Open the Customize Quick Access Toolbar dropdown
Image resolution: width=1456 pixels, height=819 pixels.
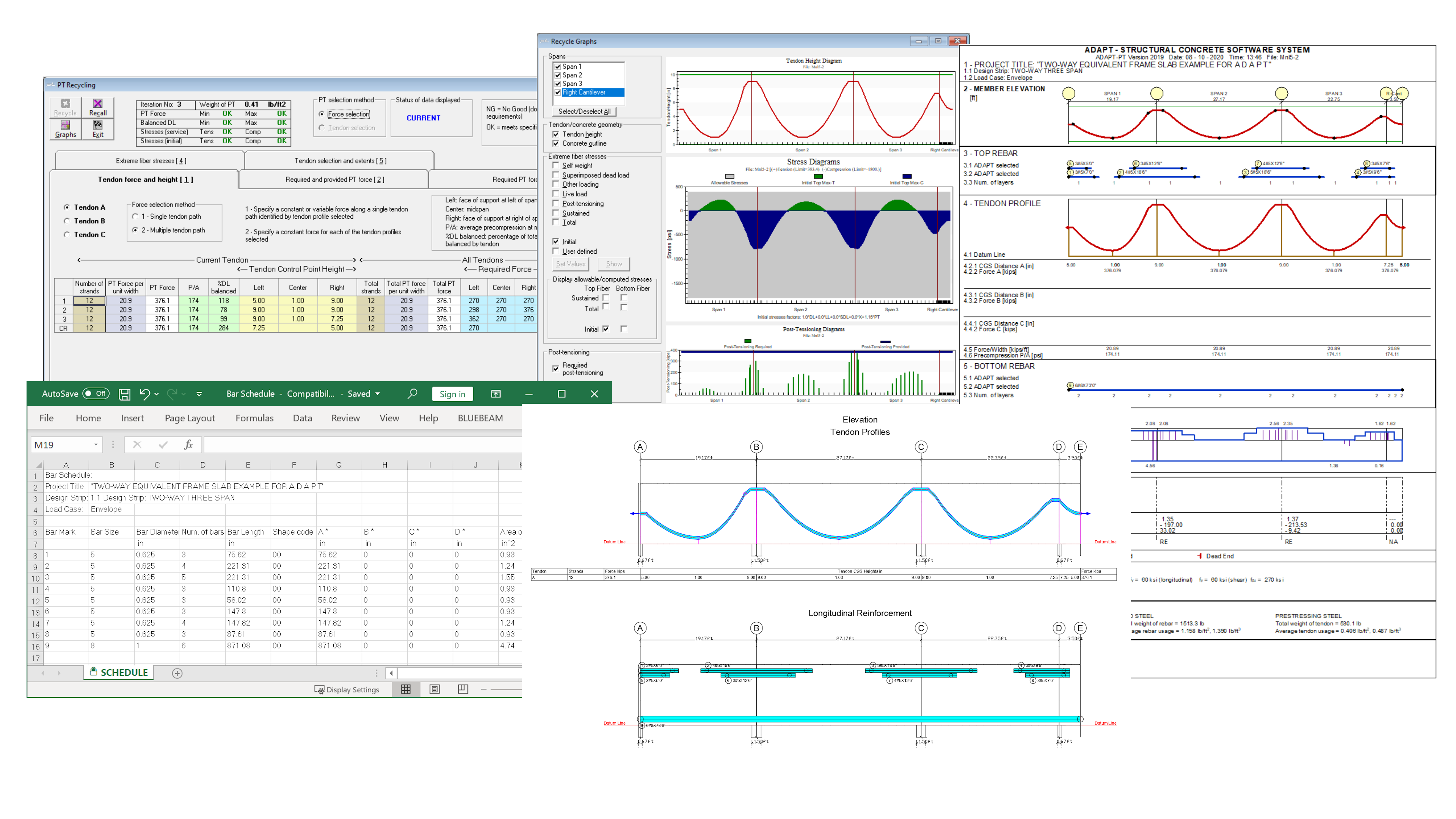tap(199, 394)
